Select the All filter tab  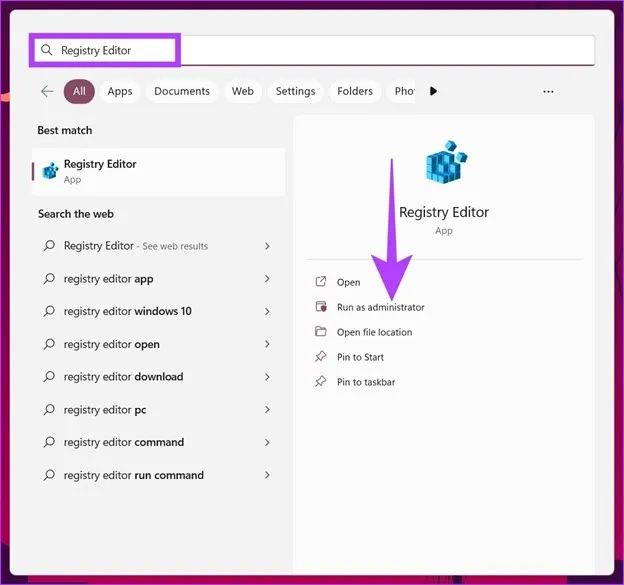(79, 91)
